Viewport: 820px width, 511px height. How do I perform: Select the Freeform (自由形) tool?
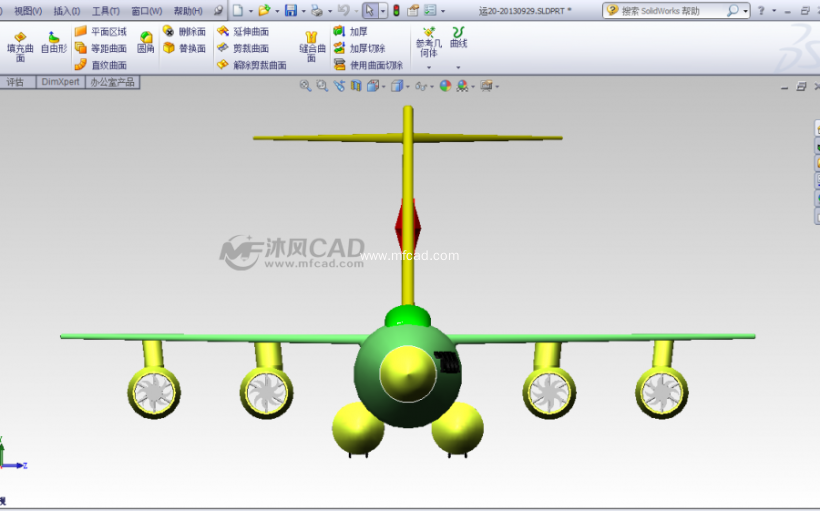(53, 43)
